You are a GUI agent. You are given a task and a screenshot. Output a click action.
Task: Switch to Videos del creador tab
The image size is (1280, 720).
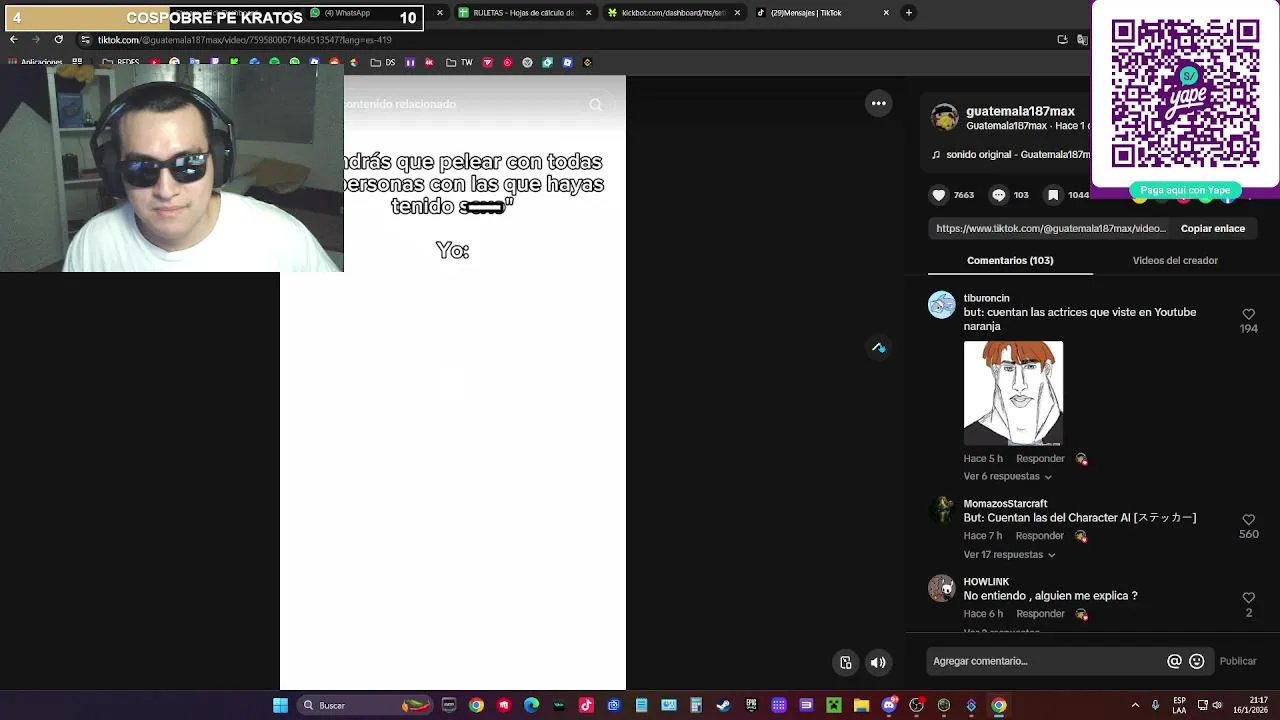(x=1175, y=260)
